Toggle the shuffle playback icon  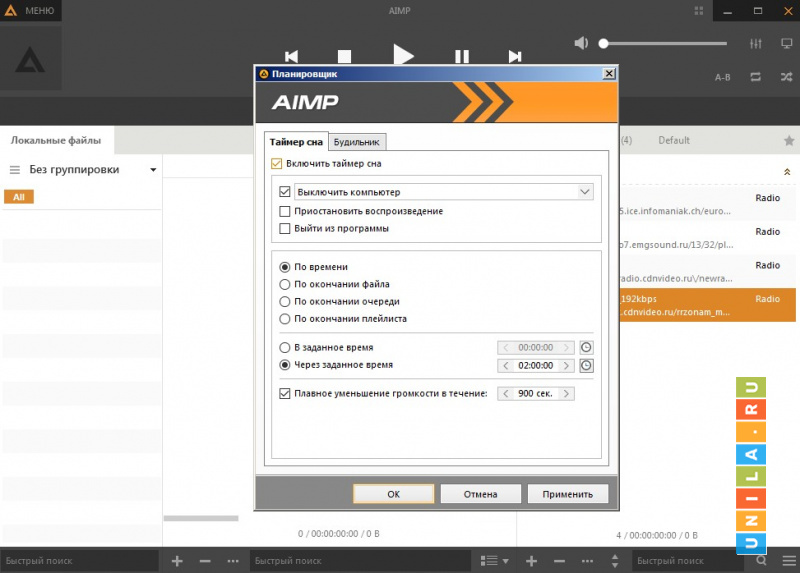pos(787,77)
